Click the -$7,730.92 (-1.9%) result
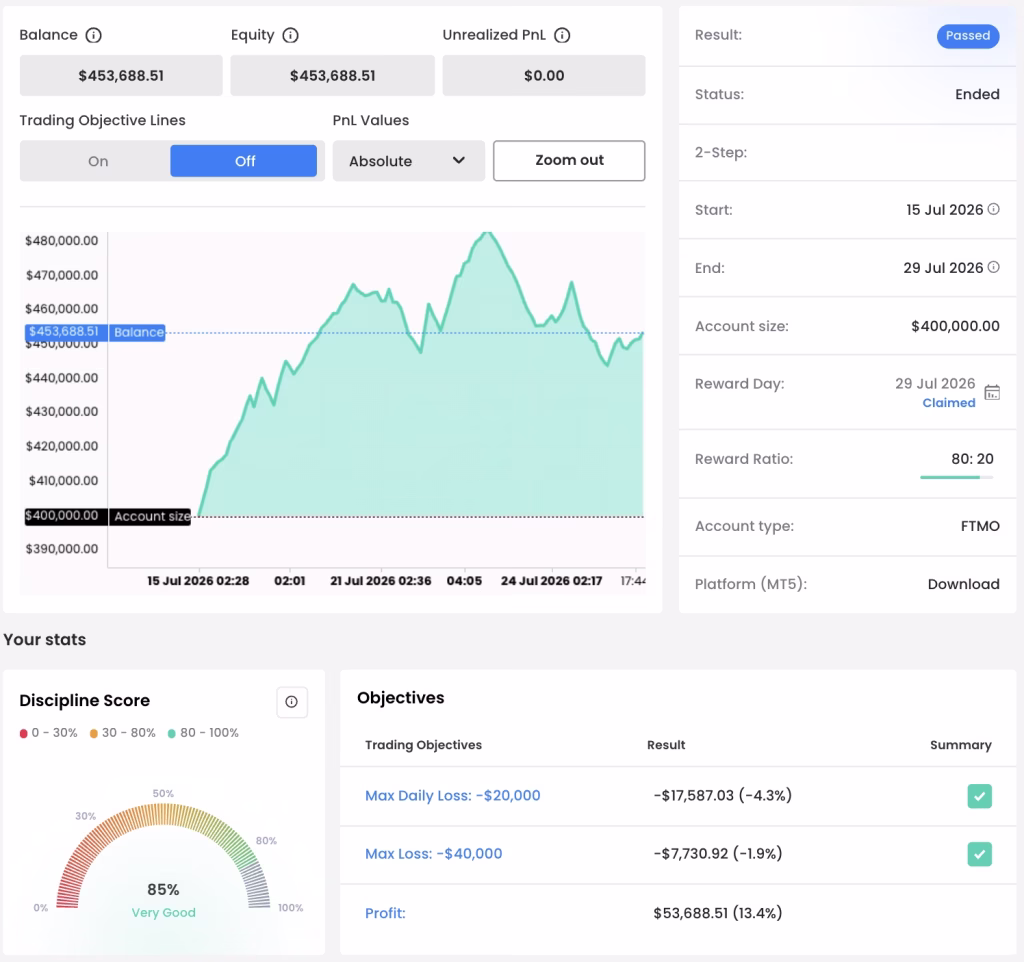 pos(718,854)
